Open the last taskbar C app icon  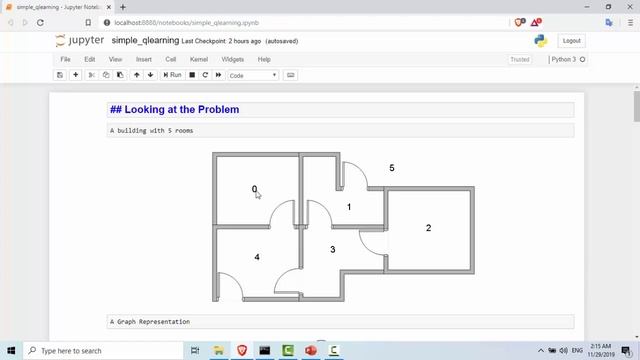tap(334, 351)
